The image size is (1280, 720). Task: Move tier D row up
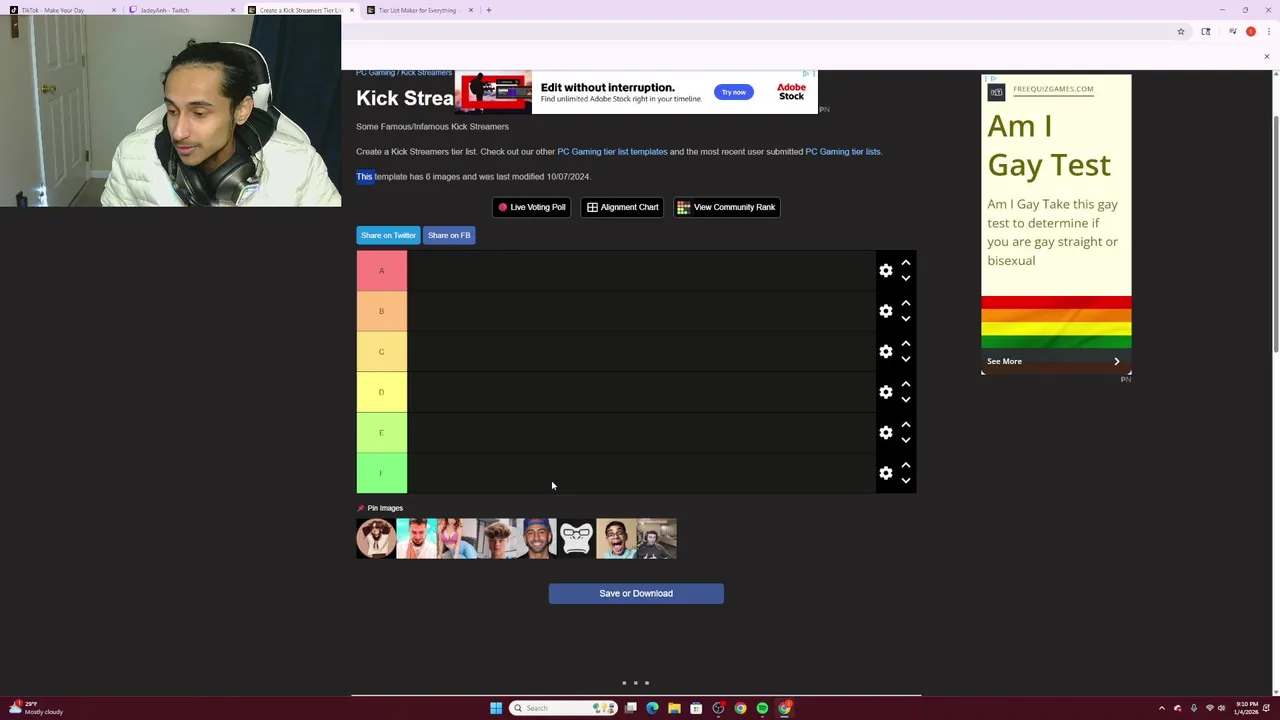pos(906,384)
